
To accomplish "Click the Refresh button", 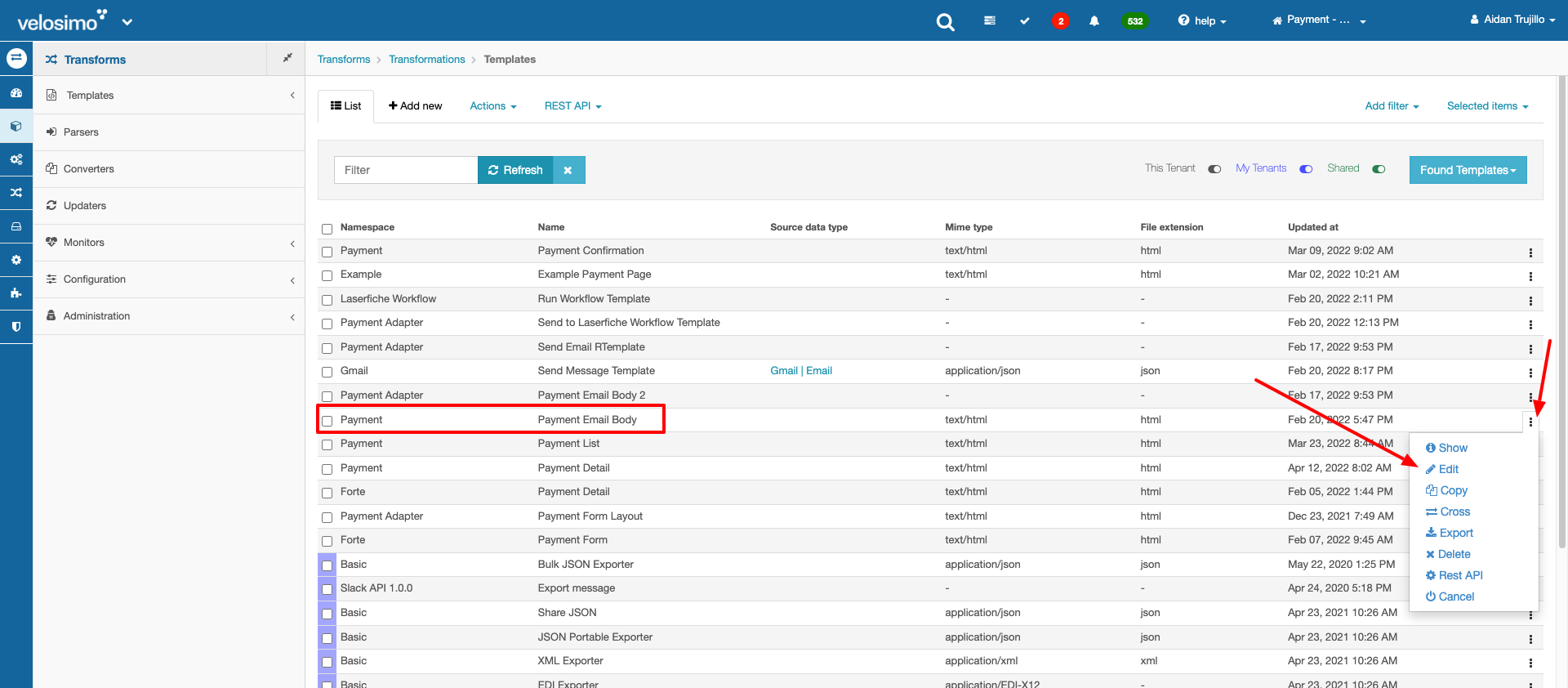I will [515, 170].
